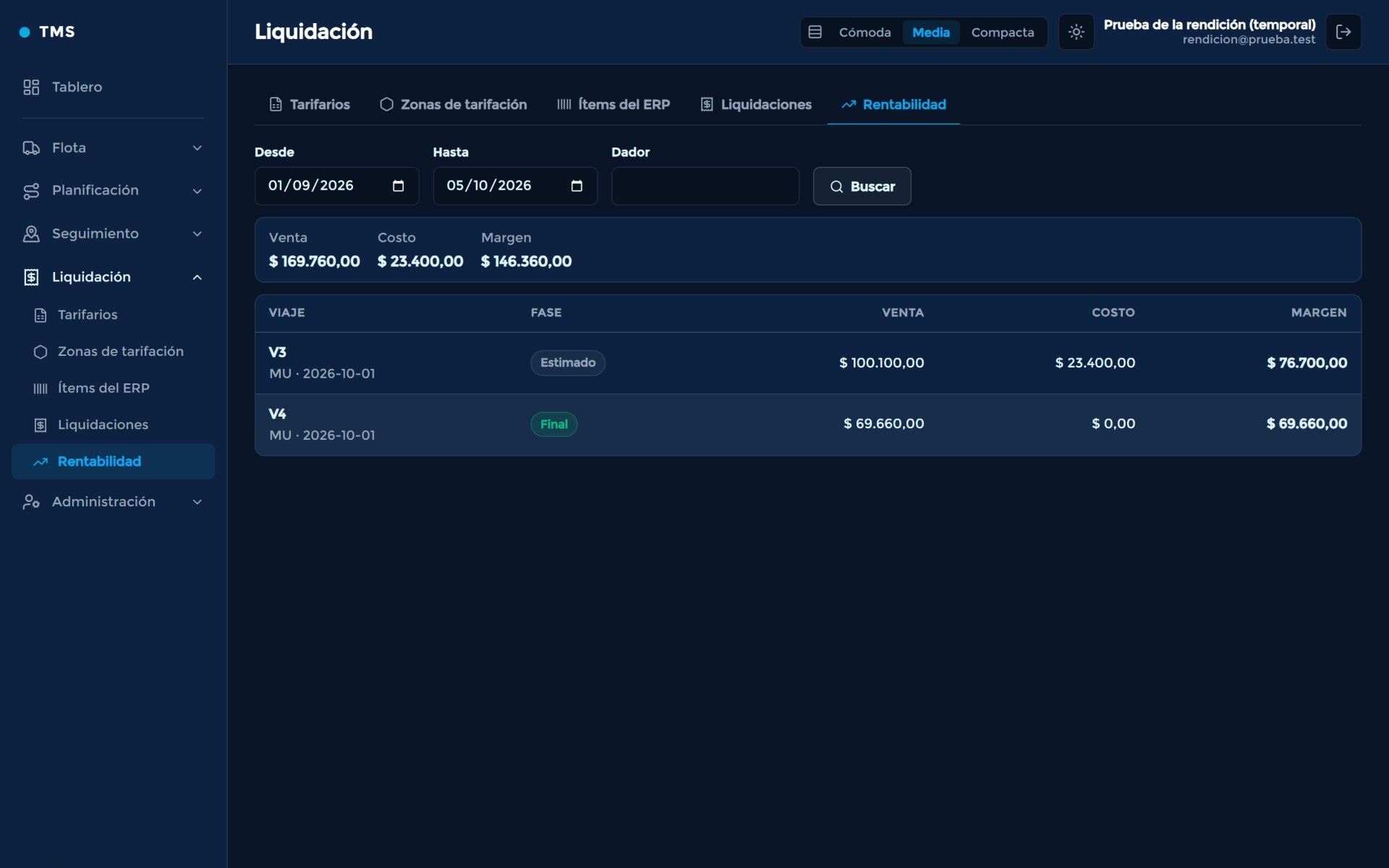
Task: Click the Hasta date field 05/10/2026
Action: tap(515, 187)
